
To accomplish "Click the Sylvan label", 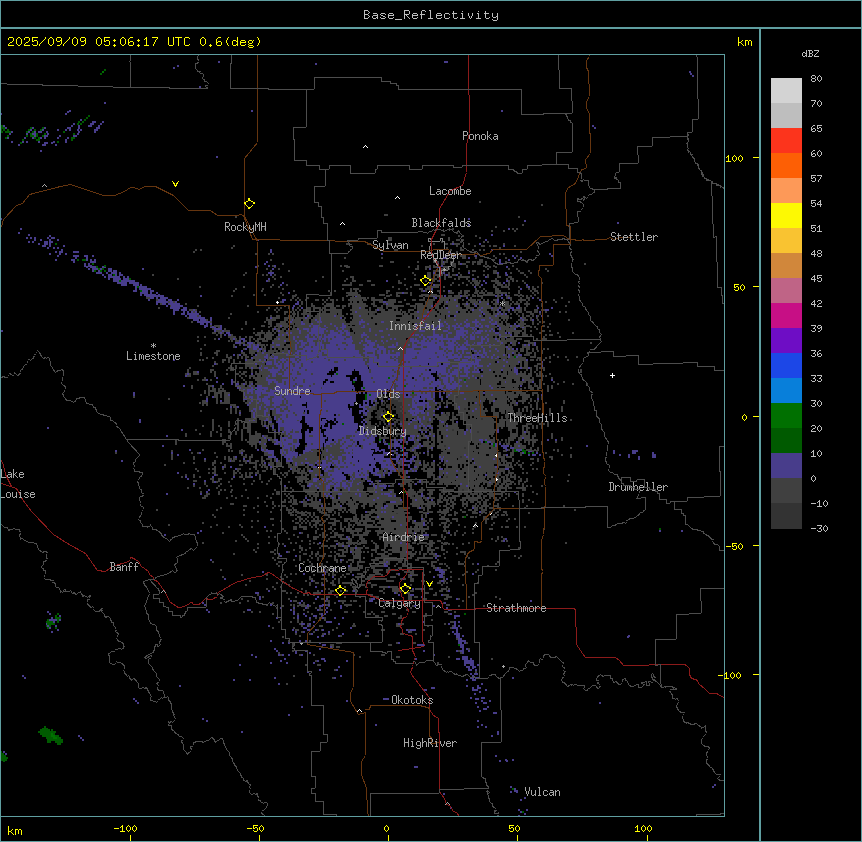I will coord(390,245).
